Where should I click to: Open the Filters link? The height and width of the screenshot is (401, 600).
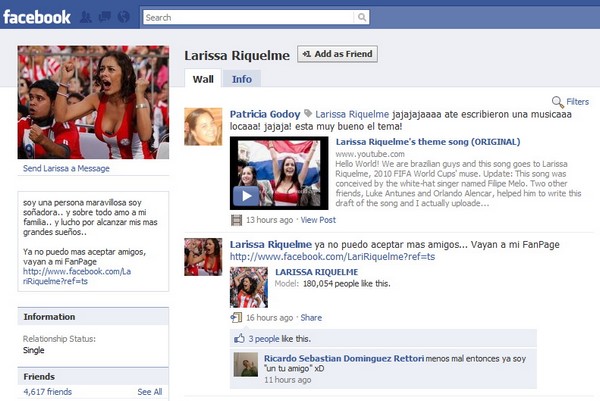point(577,102)
